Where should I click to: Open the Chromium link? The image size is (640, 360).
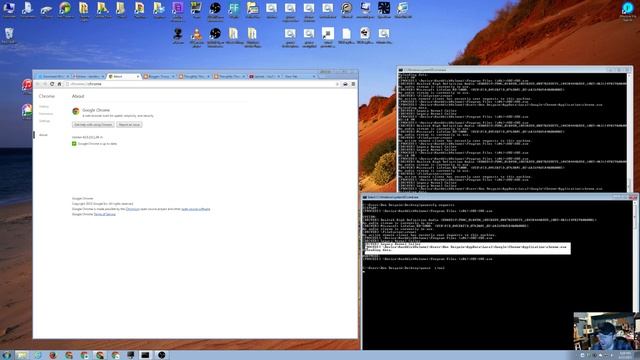pos(132,209)
